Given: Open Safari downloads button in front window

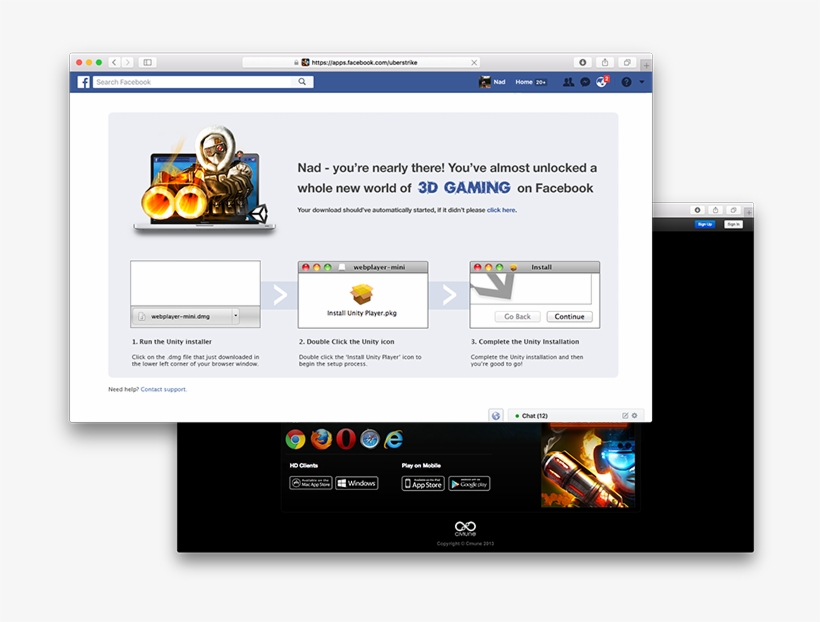Looking at the screenshot, I should coord(583,62).
